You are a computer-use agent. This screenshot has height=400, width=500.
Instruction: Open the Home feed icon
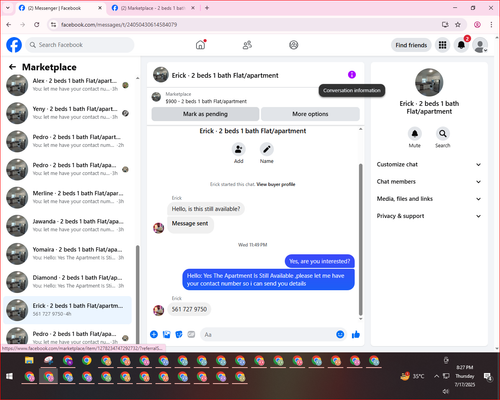200,45
